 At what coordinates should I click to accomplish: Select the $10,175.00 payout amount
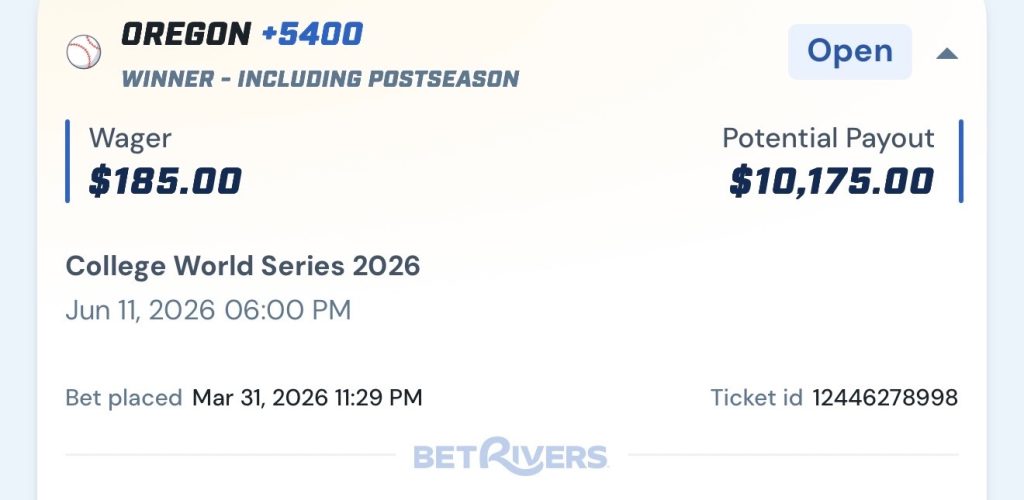click(x=831, y=182)
